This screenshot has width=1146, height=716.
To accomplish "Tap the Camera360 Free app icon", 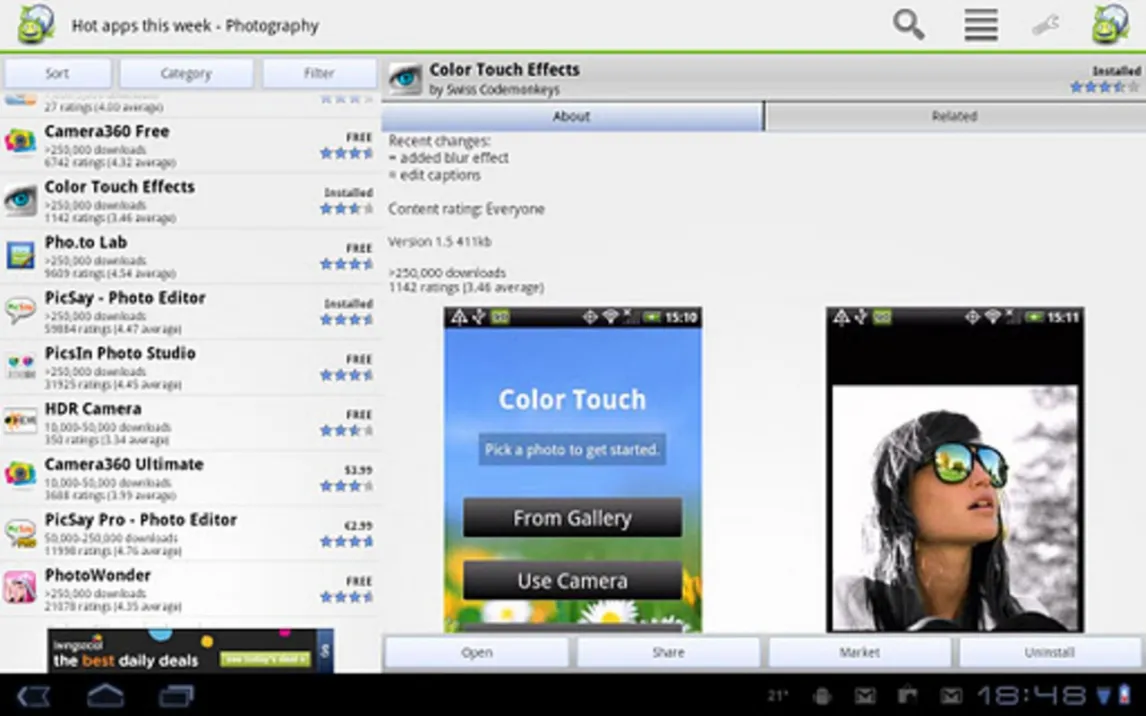I will click(x=20, y=143).
